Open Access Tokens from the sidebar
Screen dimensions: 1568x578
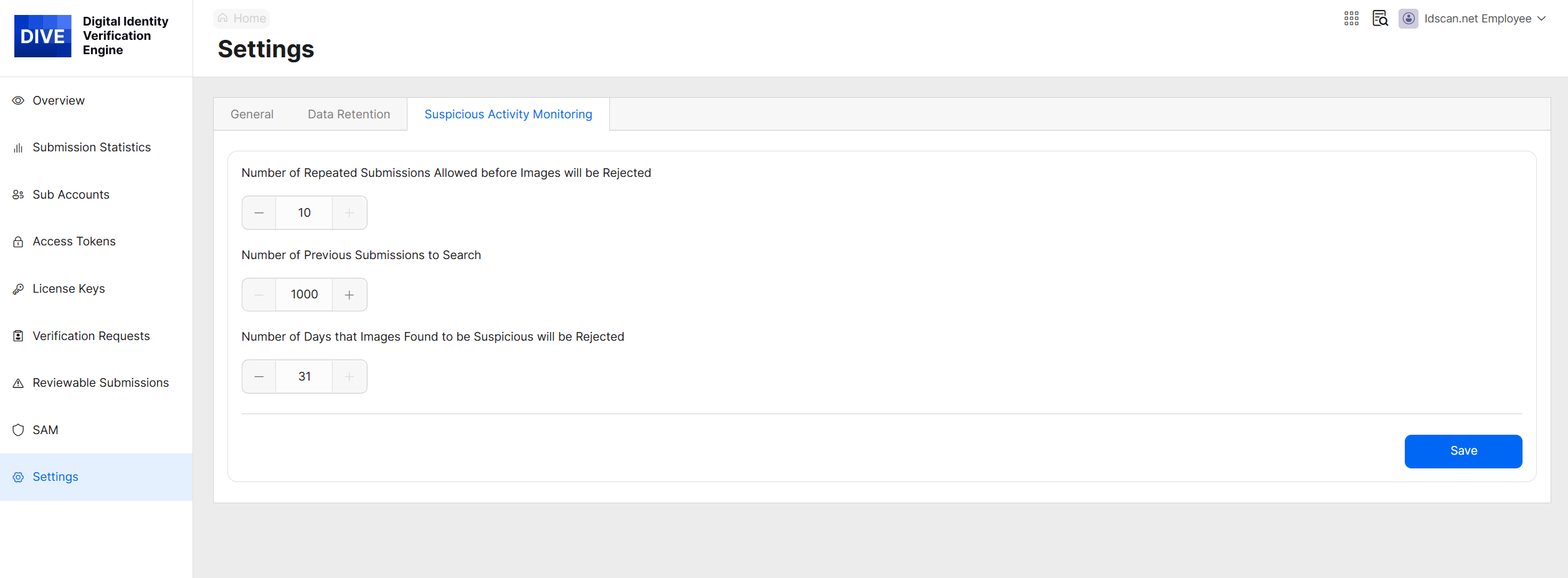pos(74,242)
